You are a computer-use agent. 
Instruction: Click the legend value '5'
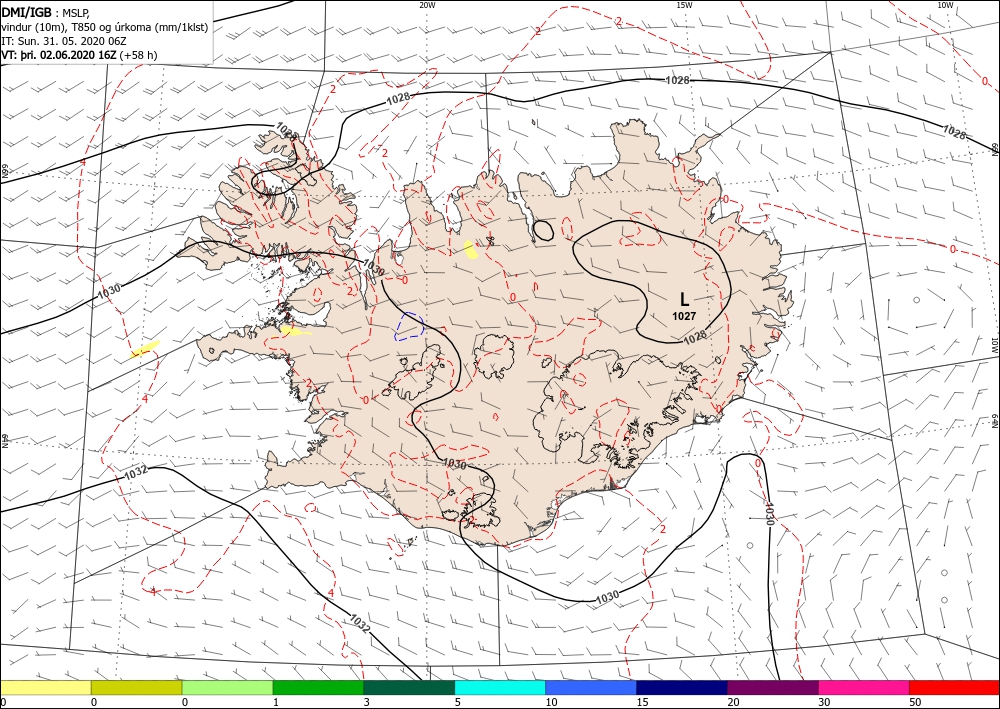tap(458, 702)
